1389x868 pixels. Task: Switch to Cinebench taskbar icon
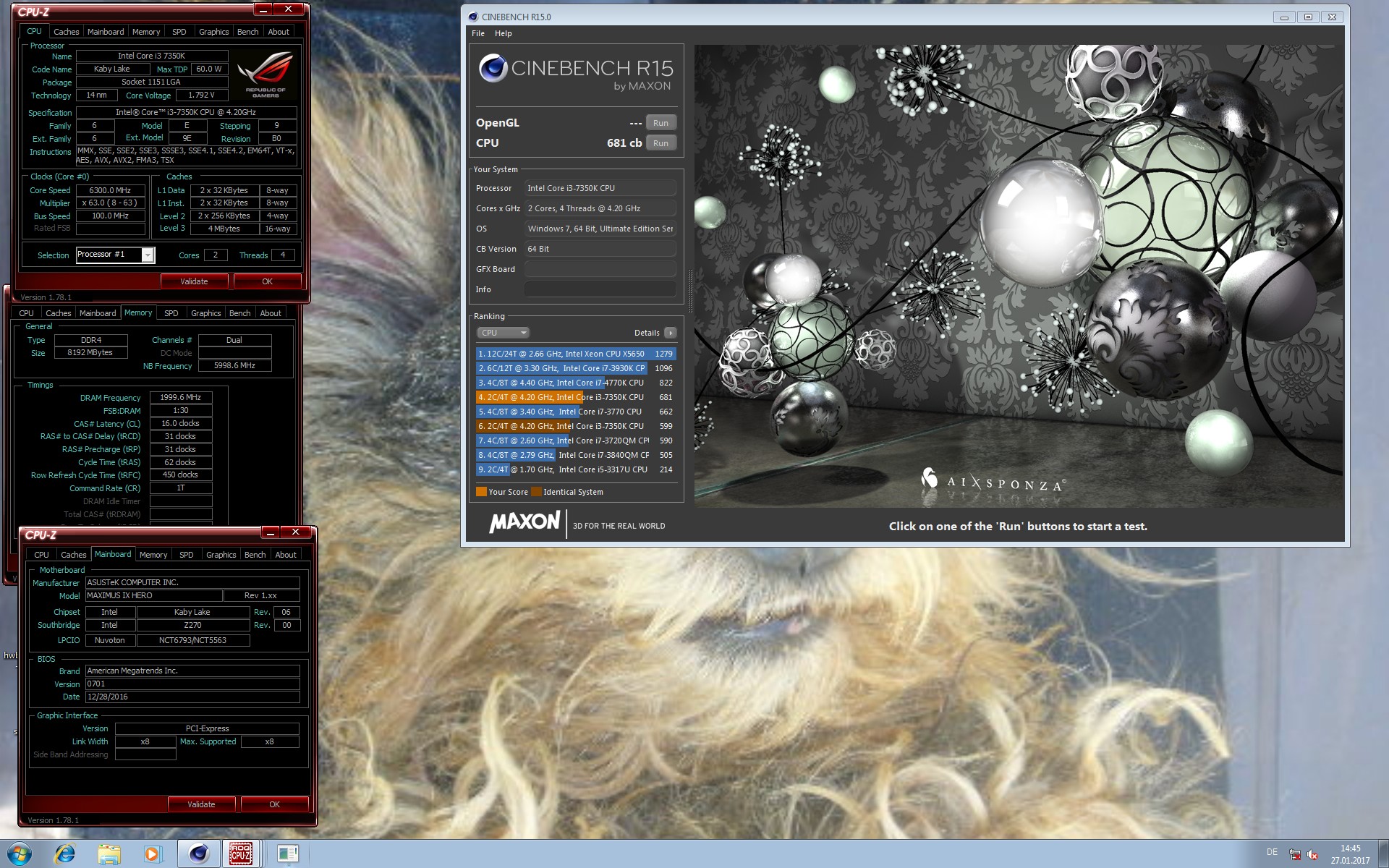198,854
